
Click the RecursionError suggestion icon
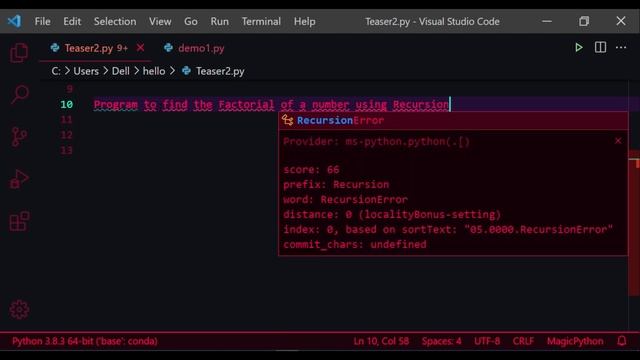point(287,120)
